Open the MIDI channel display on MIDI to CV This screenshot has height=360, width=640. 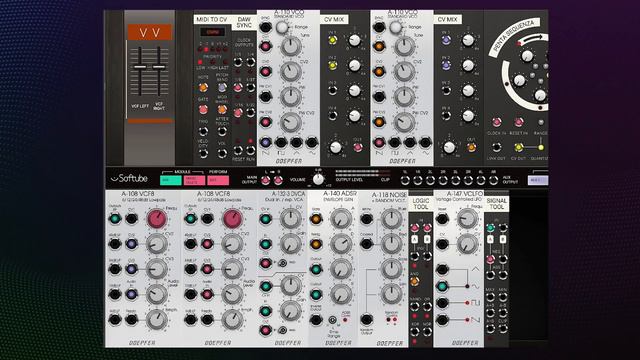[212, 32]
